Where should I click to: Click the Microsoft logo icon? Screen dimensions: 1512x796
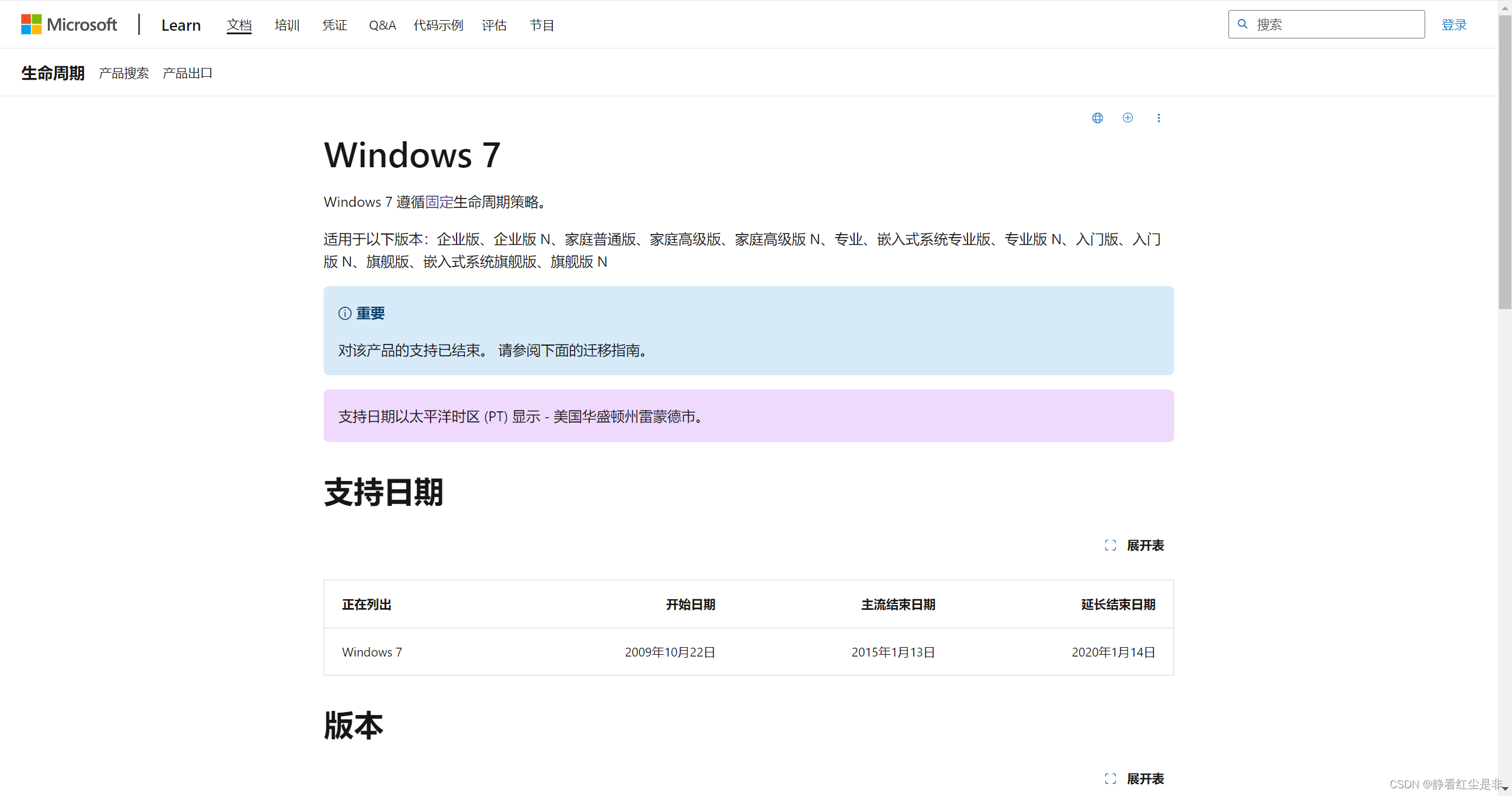[x=31, y=24]
